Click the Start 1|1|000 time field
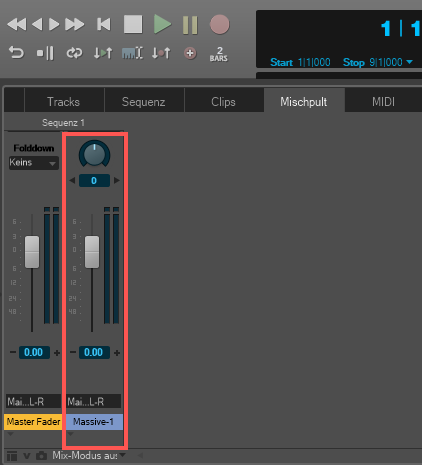422x465 pixels. 300,62
